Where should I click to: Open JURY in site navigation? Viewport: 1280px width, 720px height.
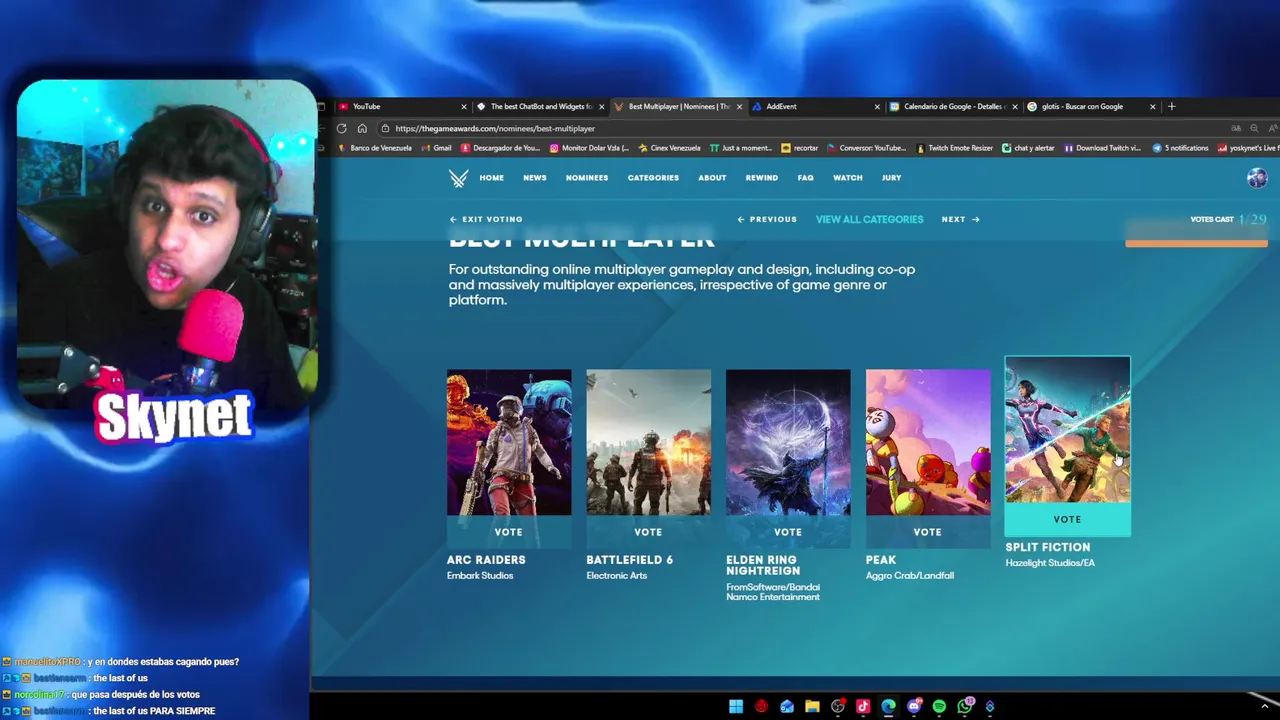[x=891, y=178]
